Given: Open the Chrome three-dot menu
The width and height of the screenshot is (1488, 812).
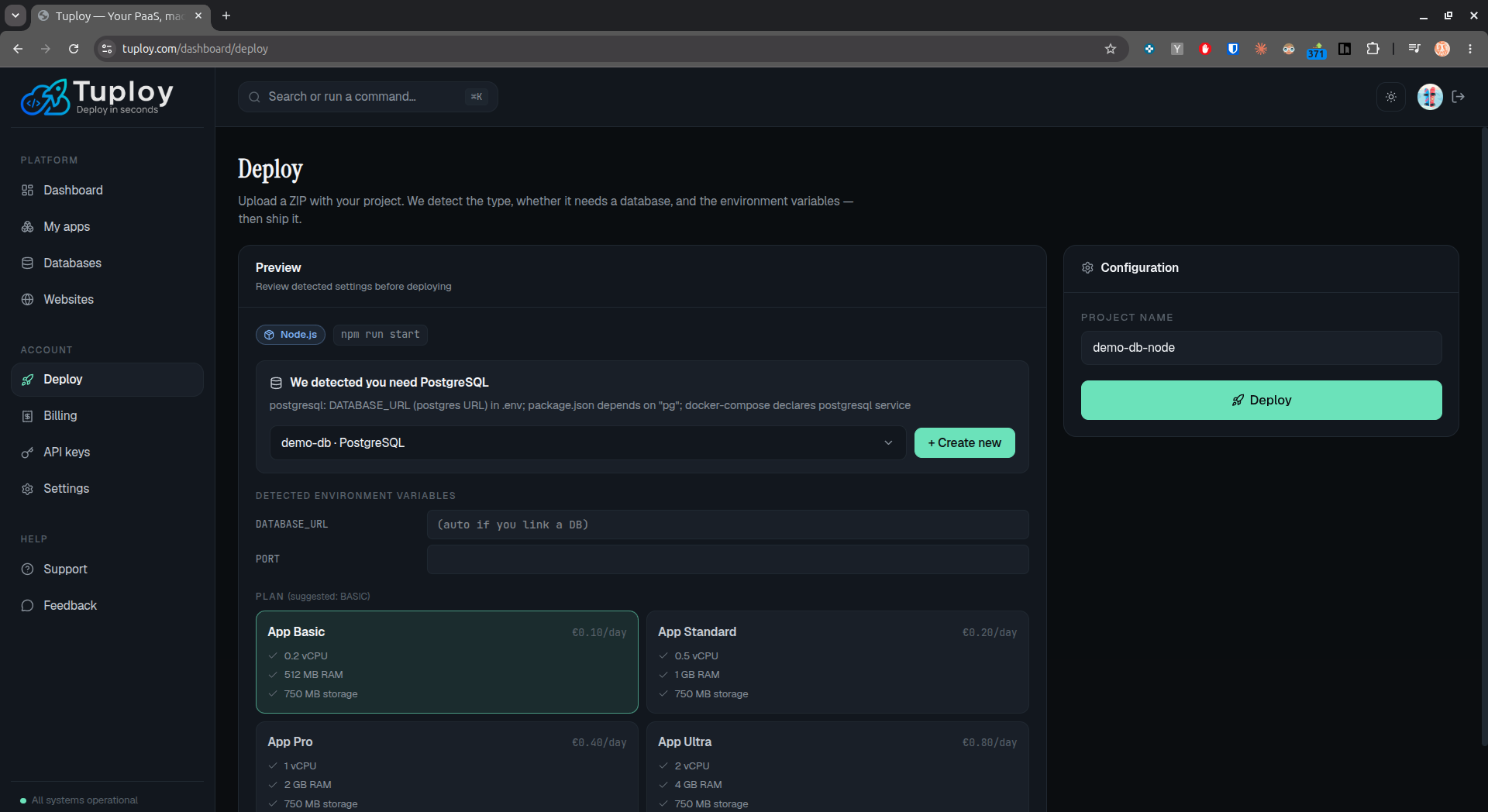Looking at the screenshot, I should point(1470,49).
